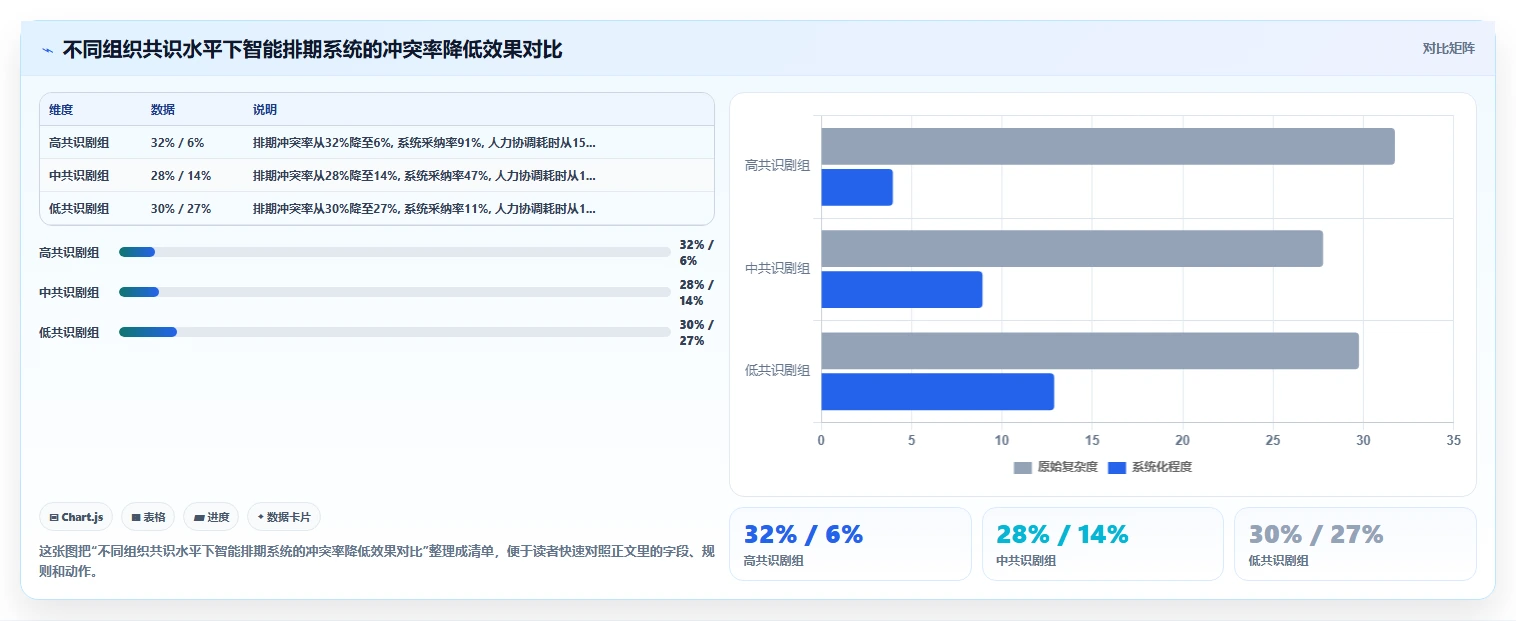Click the panel title 不同组织共识水平下智能排期系统
This screenshot has width=1516, height=621.
point(313,50)
